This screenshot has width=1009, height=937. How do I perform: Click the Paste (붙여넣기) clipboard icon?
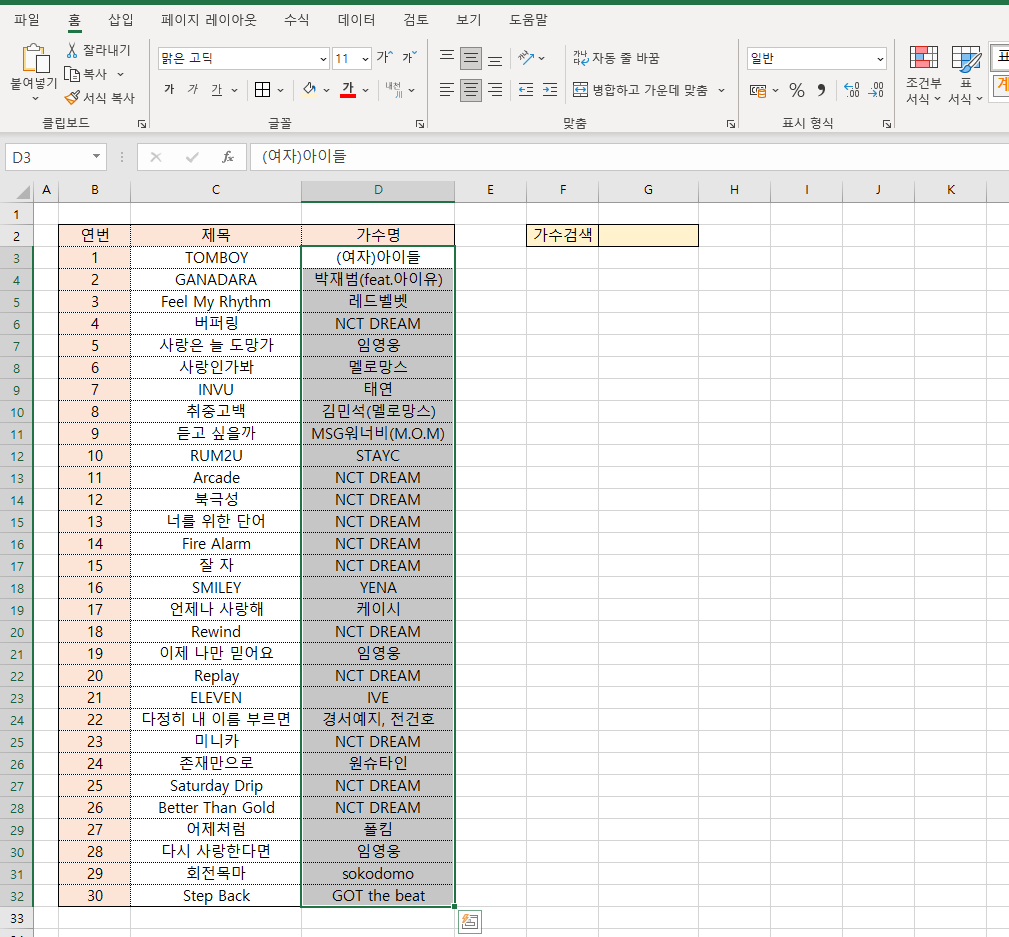click(35, 59)
